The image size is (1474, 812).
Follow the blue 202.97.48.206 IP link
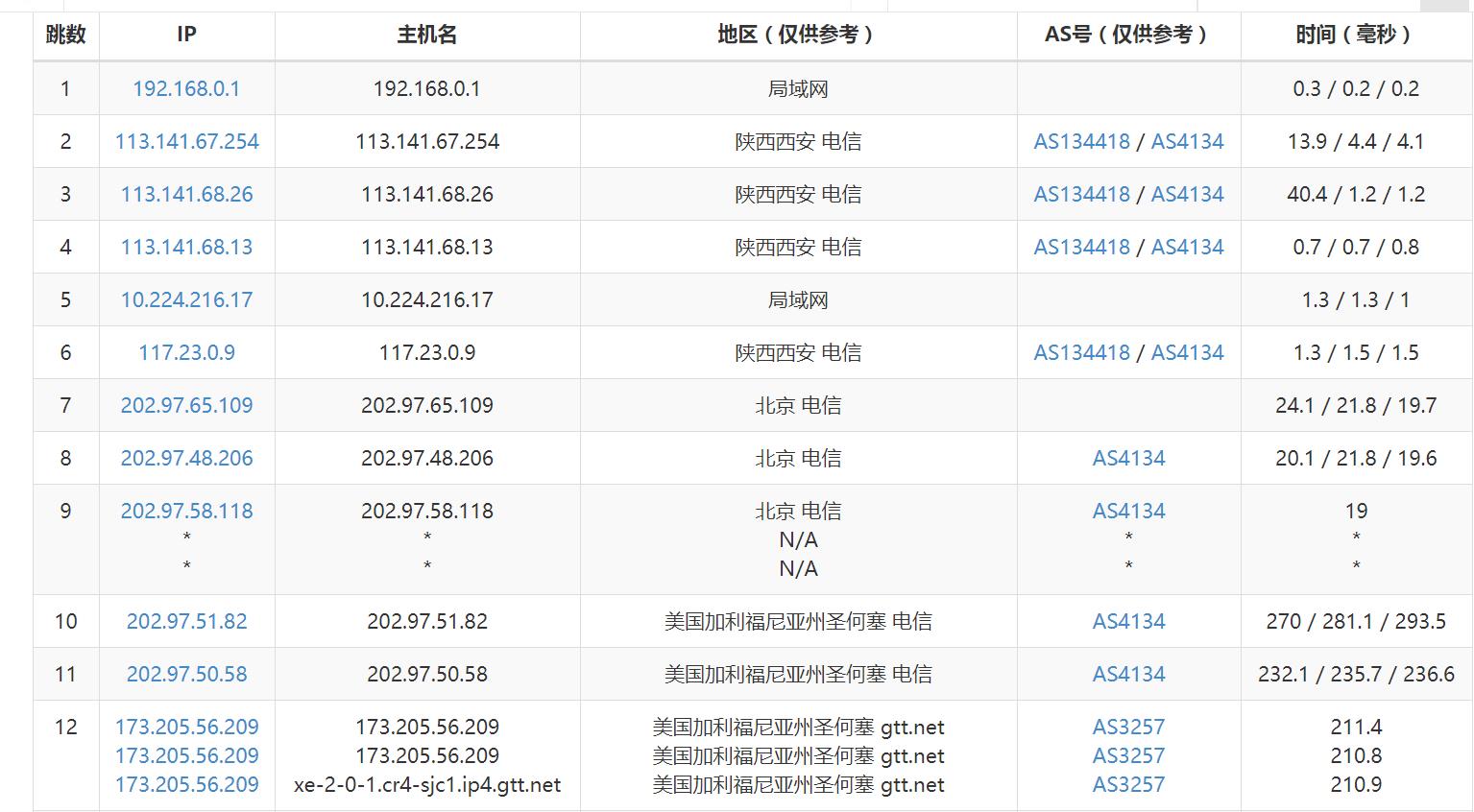point(186,458)
